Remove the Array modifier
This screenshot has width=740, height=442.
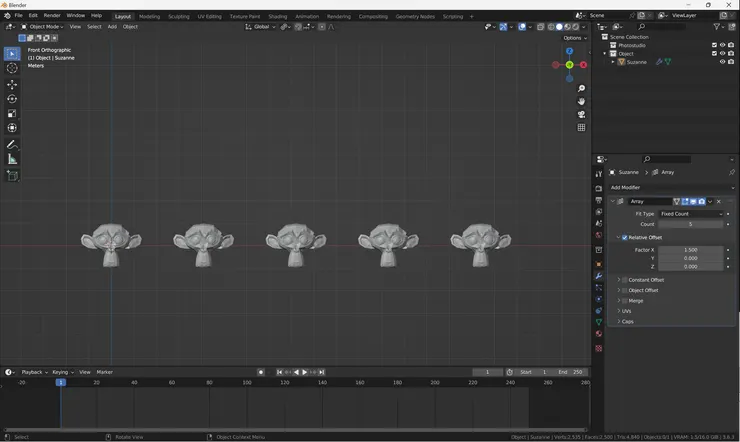coord(719,201)
